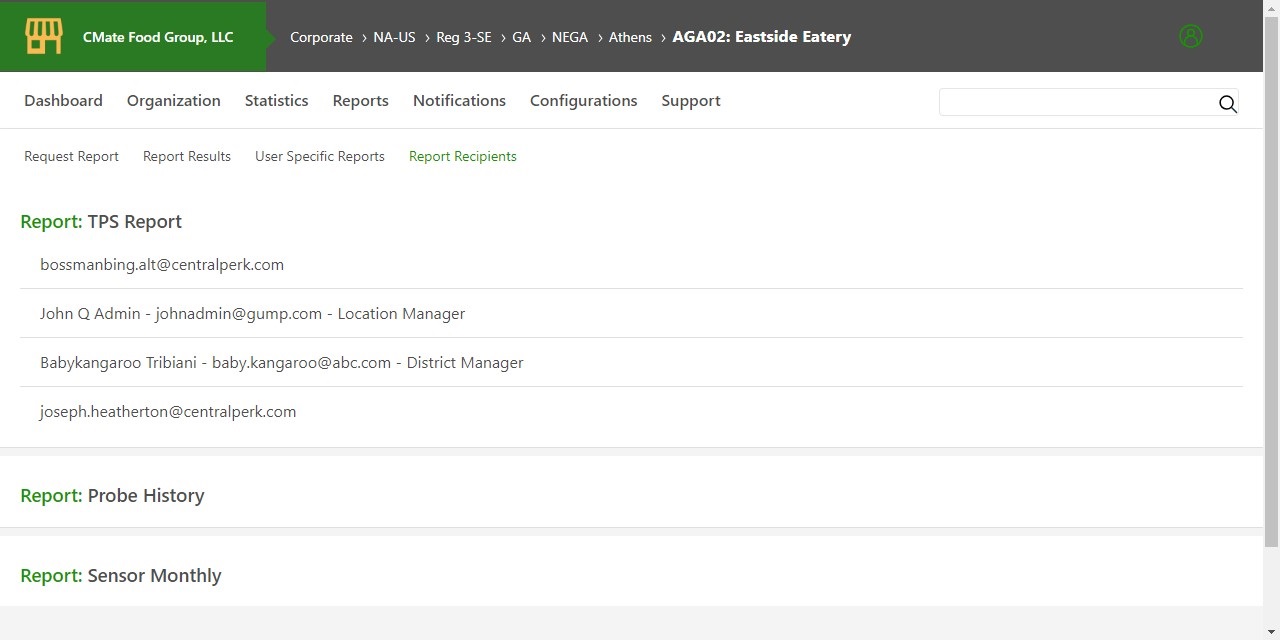Select the John Q Admin recipient row

click(252, 313)
